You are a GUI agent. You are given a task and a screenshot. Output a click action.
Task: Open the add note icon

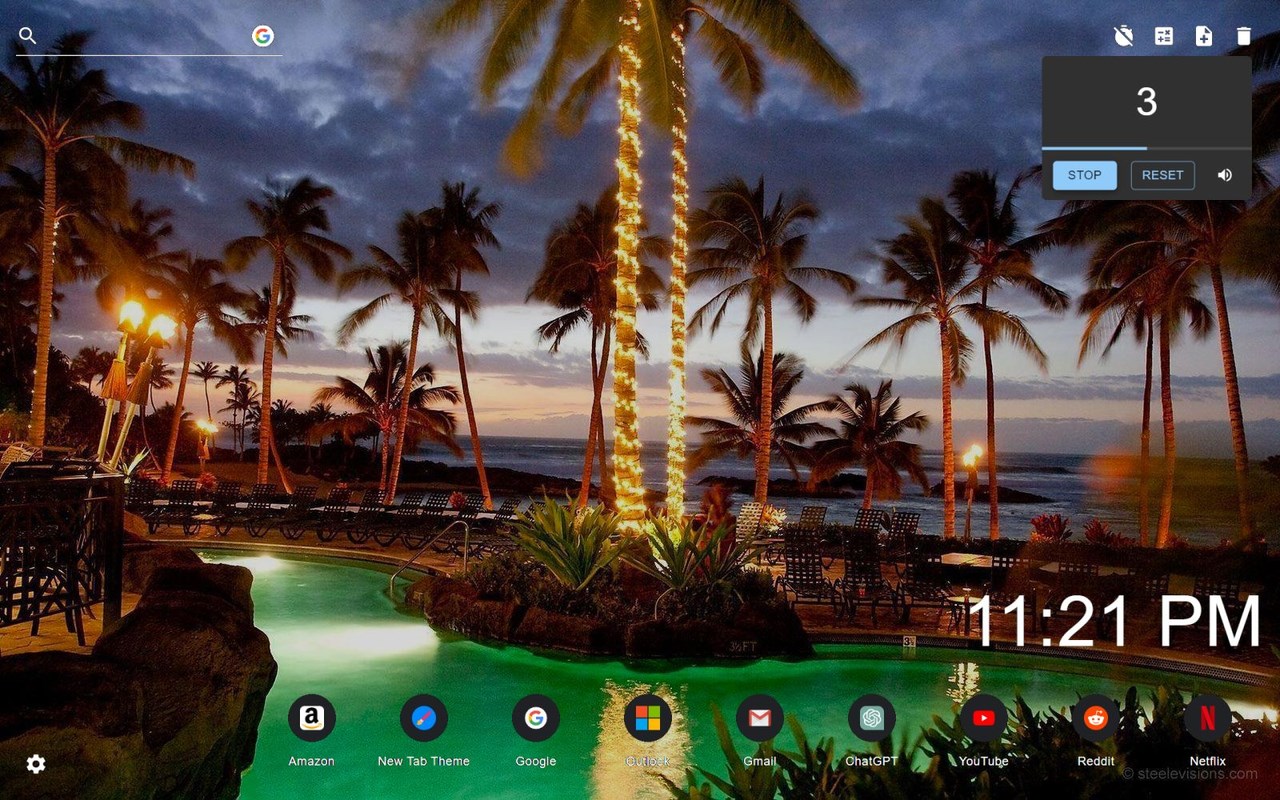(x=1204, y=36)
